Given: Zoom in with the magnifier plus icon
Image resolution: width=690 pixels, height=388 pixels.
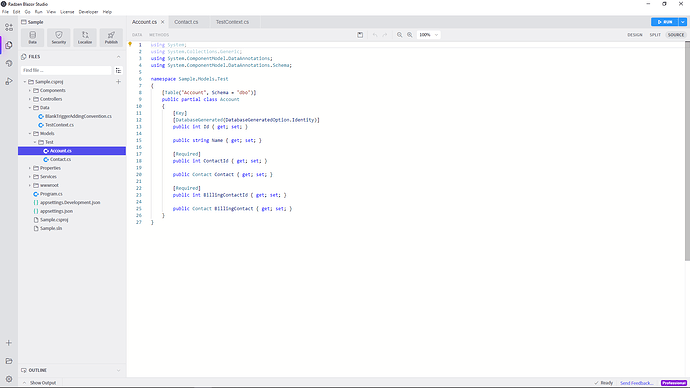Looking at the screenshot, I should coord(410,35).
